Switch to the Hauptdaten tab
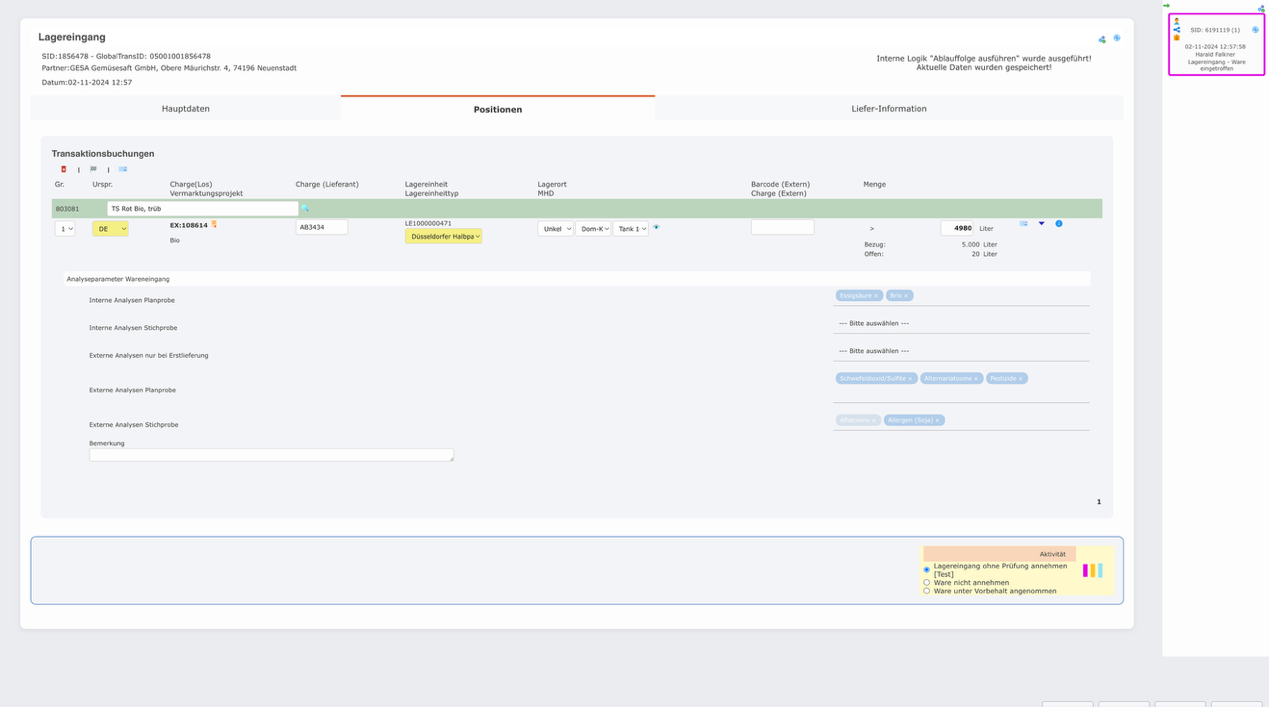This screenshot has height=707, width=1269. [186, 109]
